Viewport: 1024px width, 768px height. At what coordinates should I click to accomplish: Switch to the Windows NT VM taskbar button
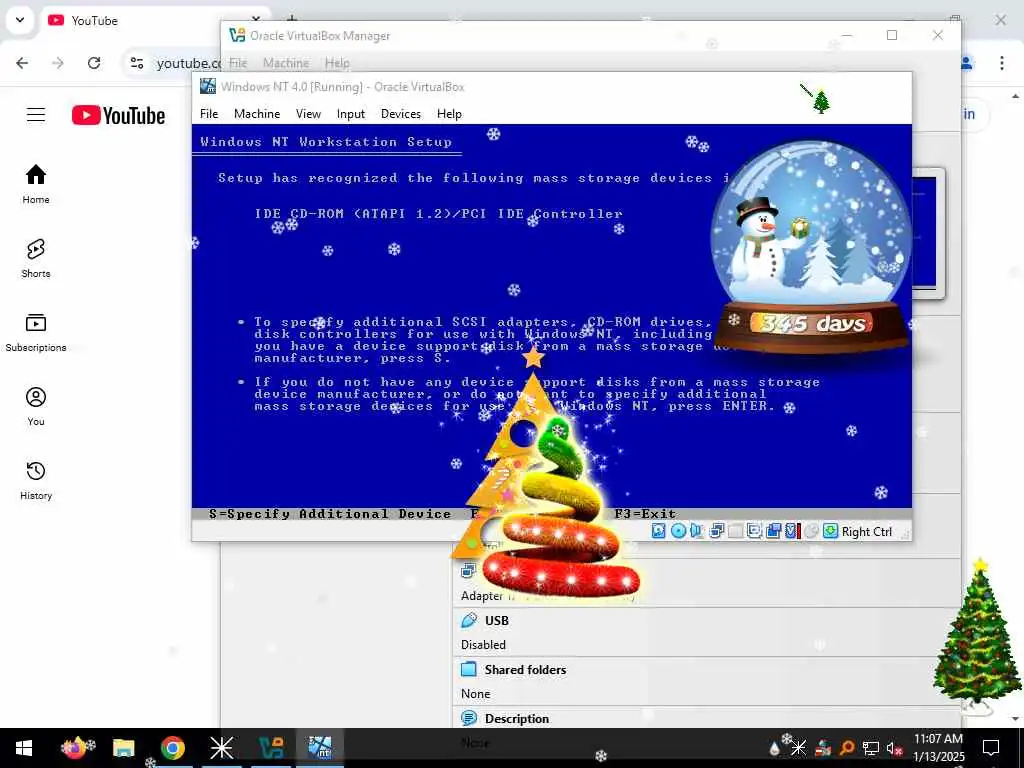320,748
